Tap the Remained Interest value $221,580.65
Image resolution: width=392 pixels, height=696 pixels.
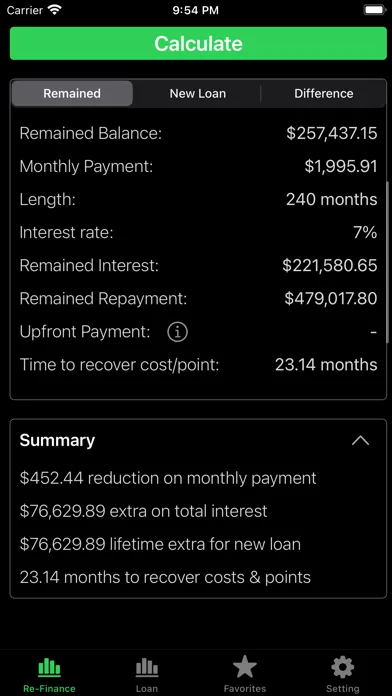[330, 265]
